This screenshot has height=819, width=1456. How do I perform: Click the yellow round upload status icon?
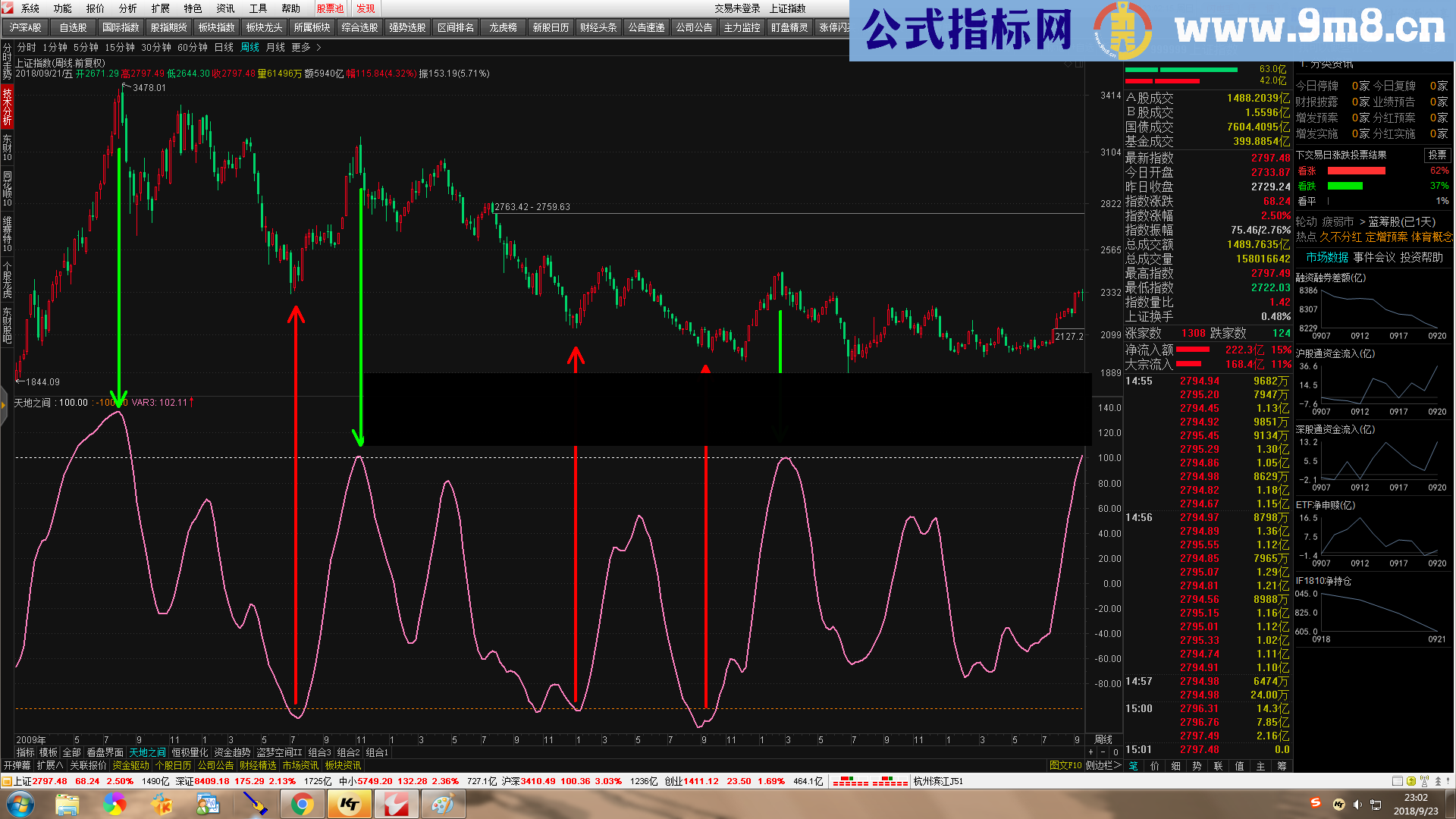[x=1411, y=781]
